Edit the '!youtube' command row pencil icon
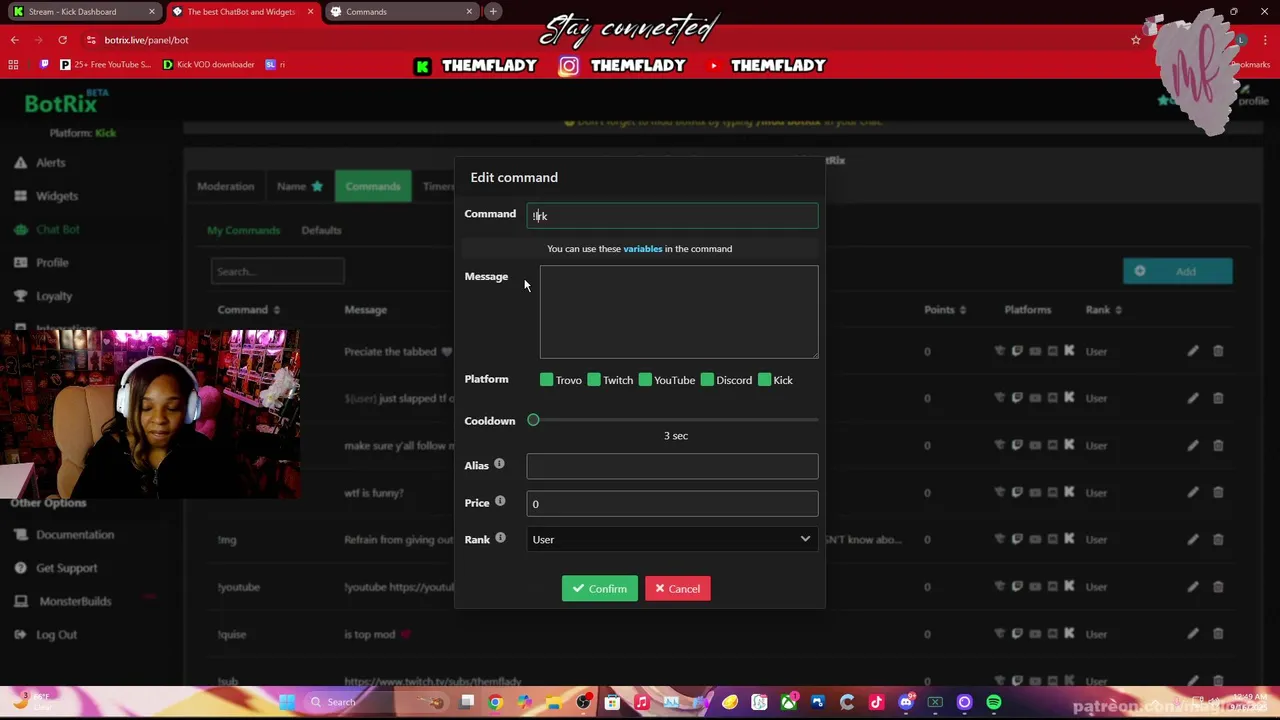The image size is (1280, 720). 1193,587
